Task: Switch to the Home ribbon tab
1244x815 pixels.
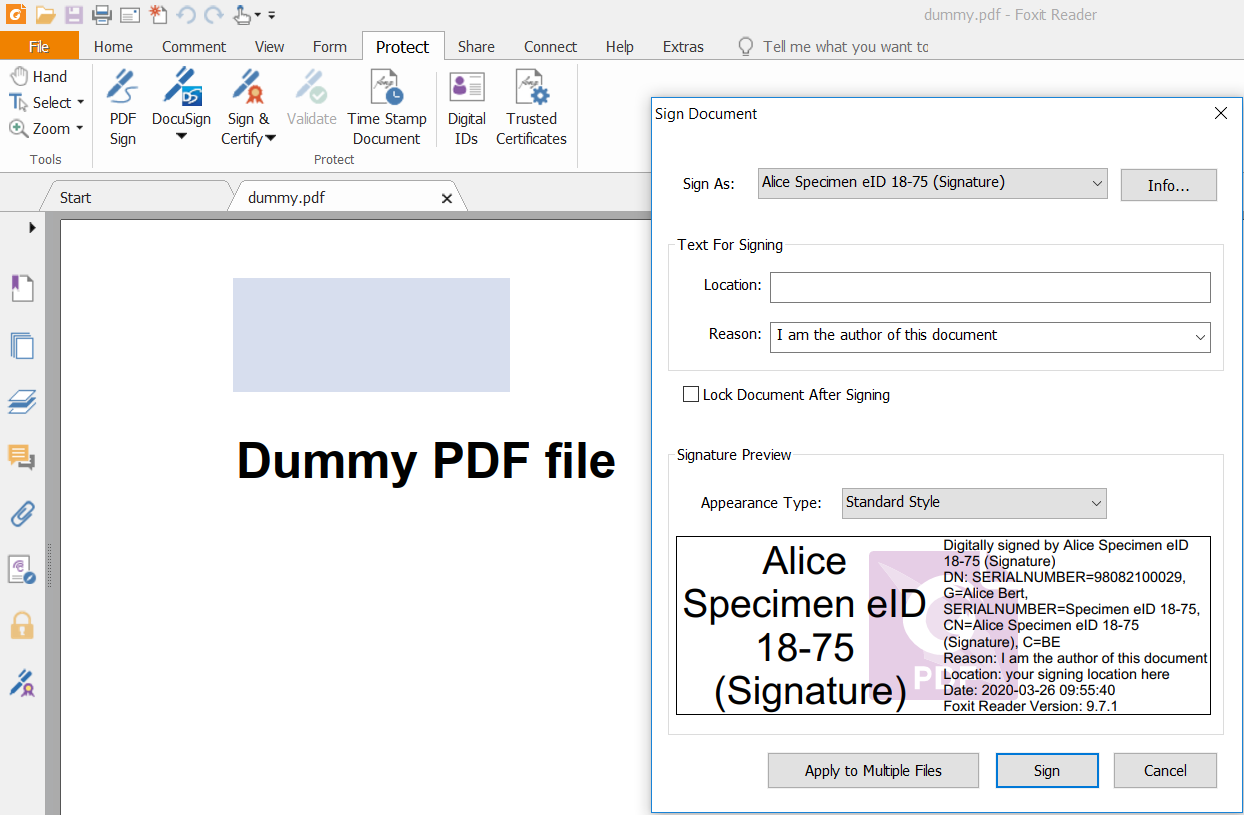Action: pyautogui.click(x=113, y=46)
